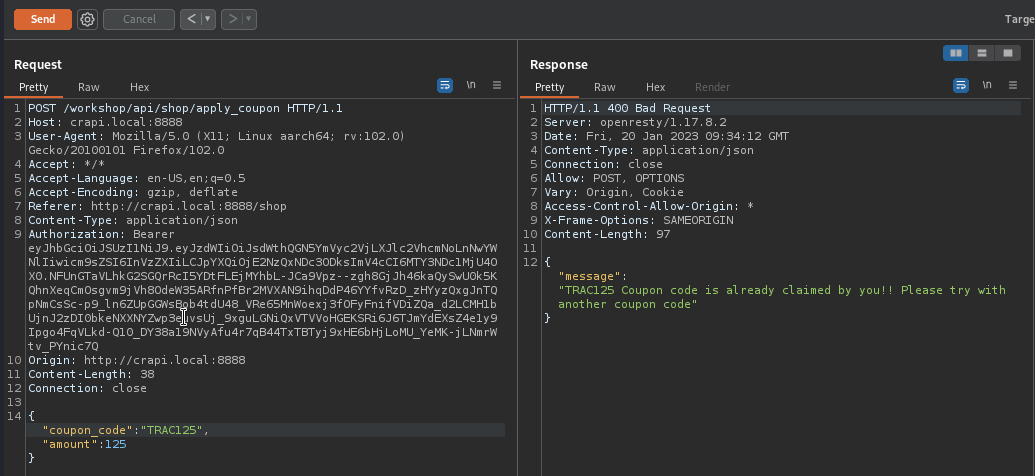The width and height of the screenshot is (1035, 476).
Task: View the Response in Hex tab
Action: pos(655,87)
